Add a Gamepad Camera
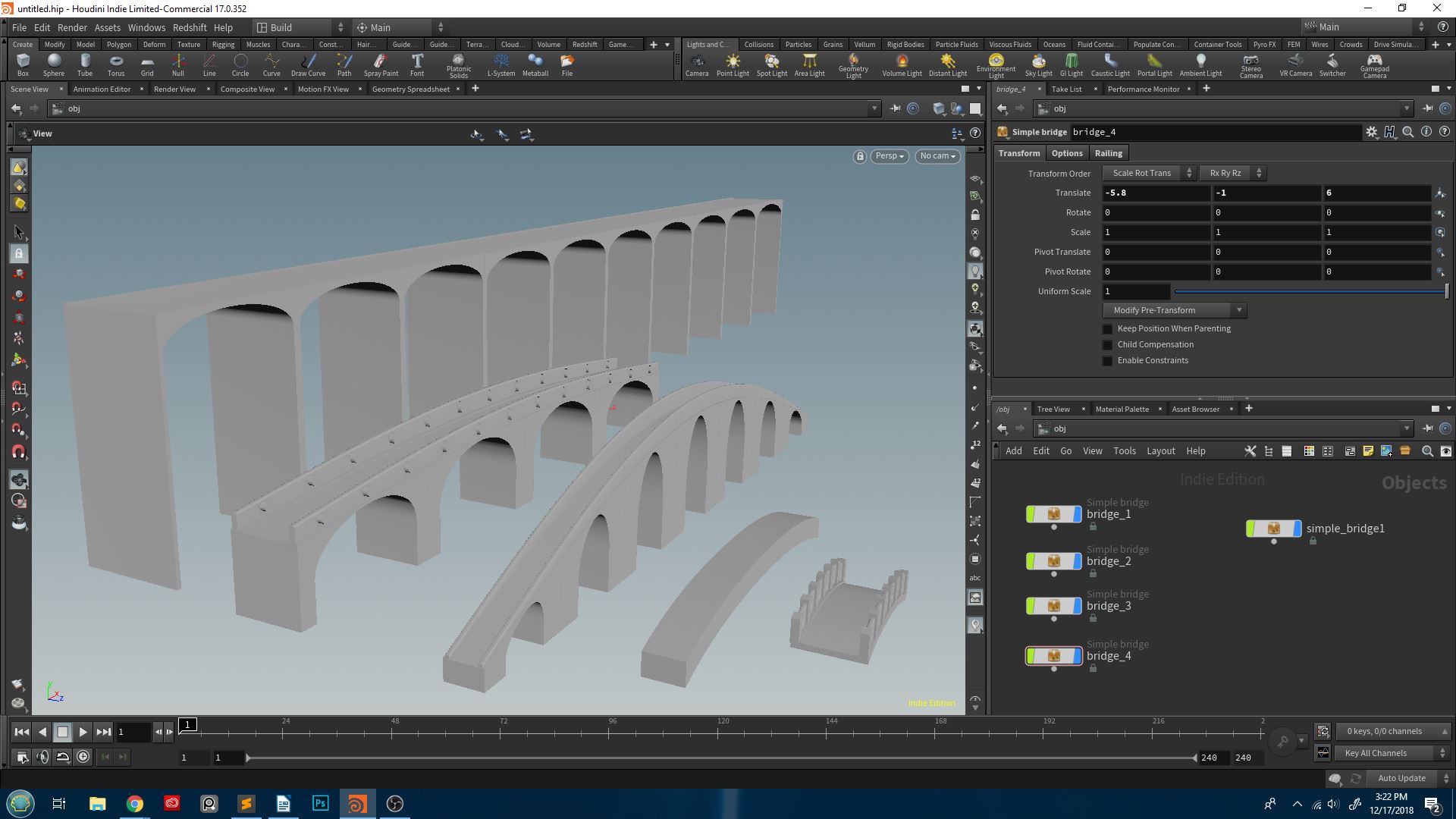 click(1374, 66)
